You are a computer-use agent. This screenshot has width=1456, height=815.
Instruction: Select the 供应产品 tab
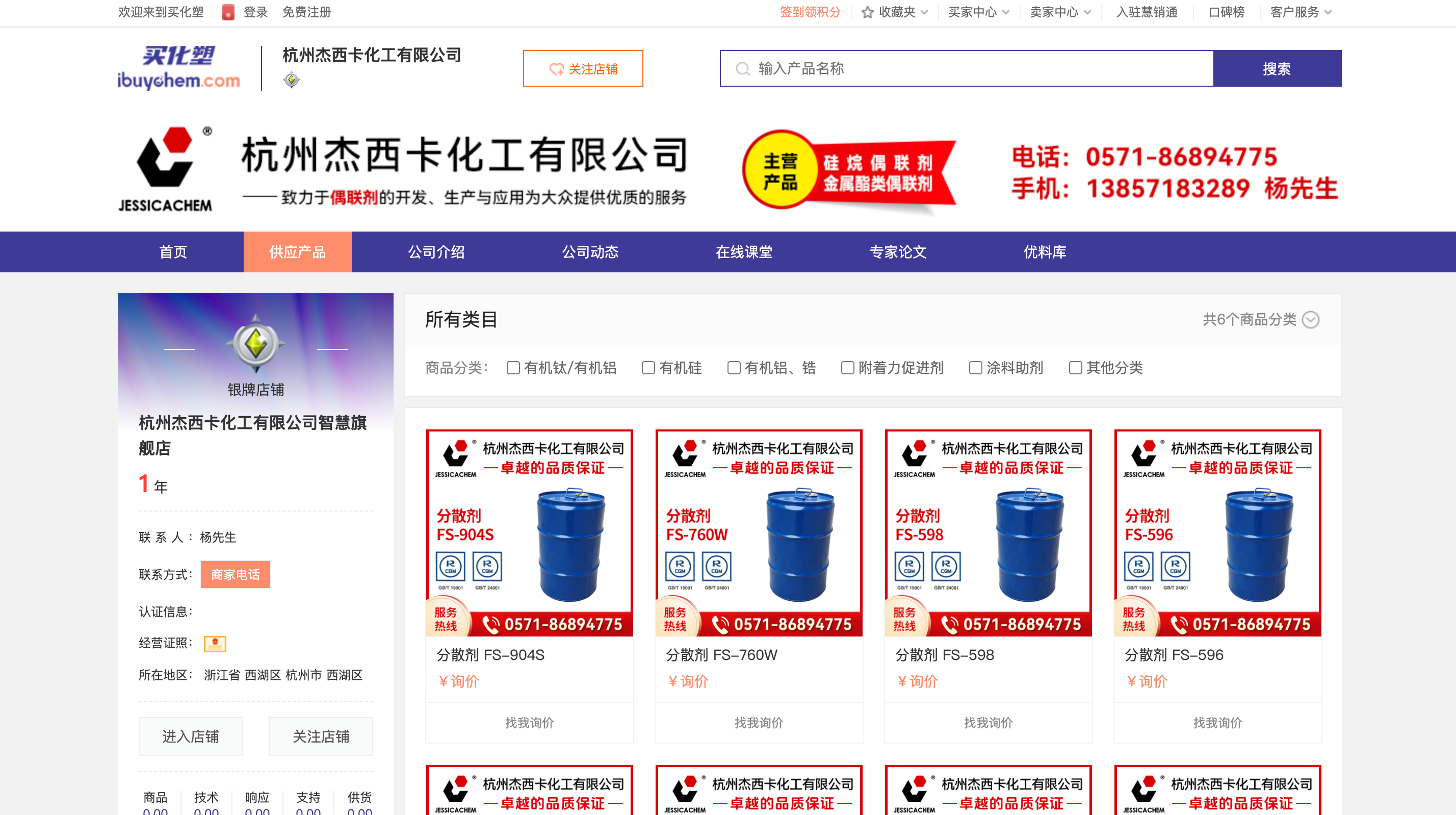click(297, 251)
